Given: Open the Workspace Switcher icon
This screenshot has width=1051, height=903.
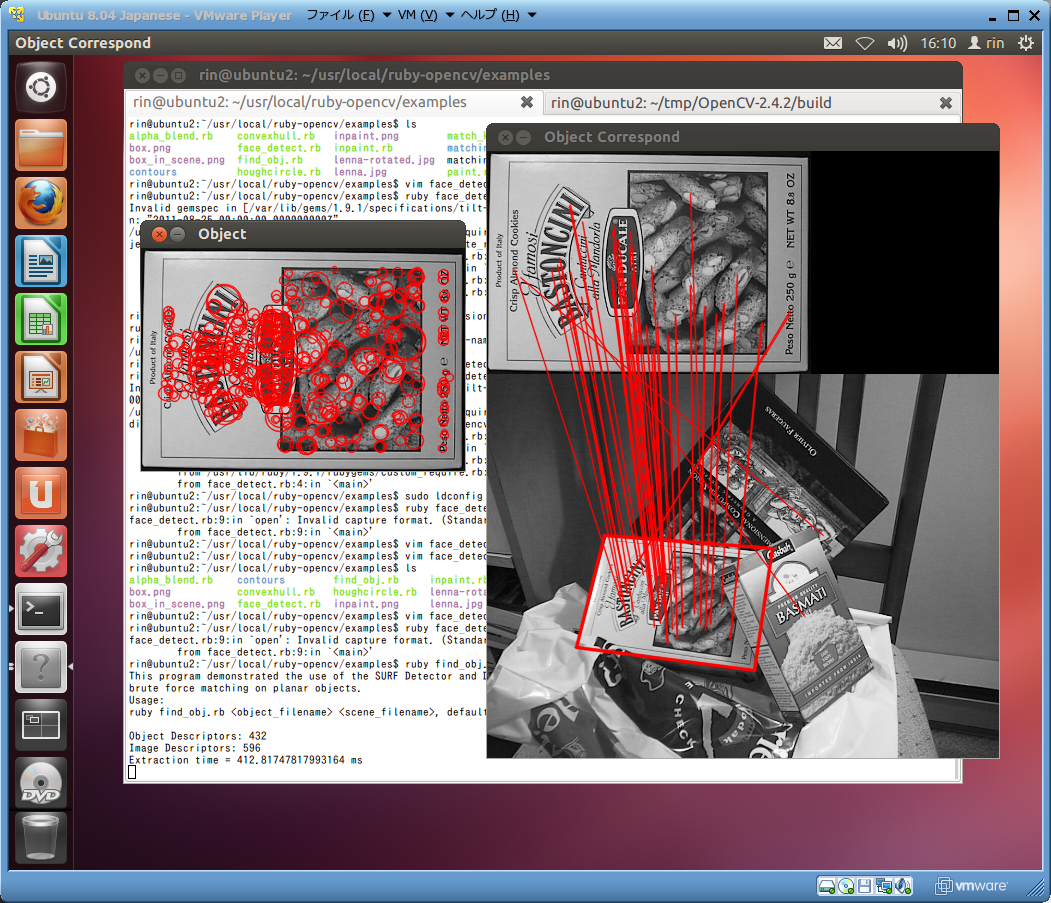Looking at the screenshot, I should point(41,725).
